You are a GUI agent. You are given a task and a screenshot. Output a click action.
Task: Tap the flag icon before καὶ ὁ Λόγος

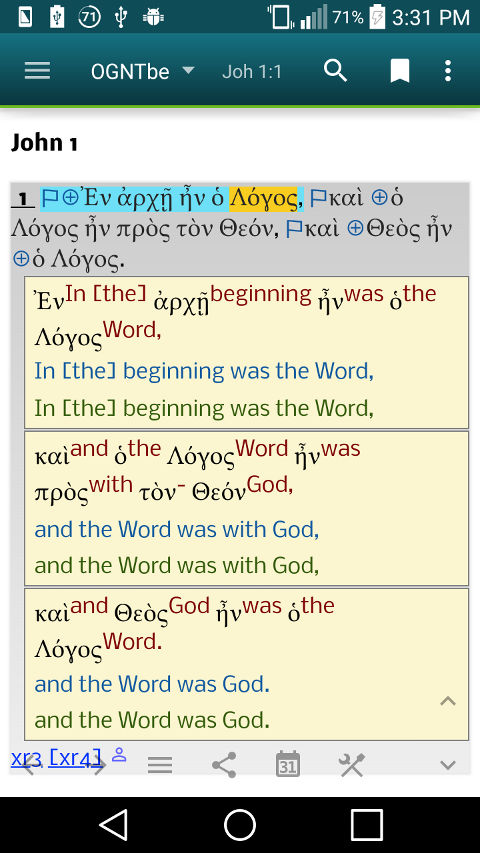coord(318,197)
